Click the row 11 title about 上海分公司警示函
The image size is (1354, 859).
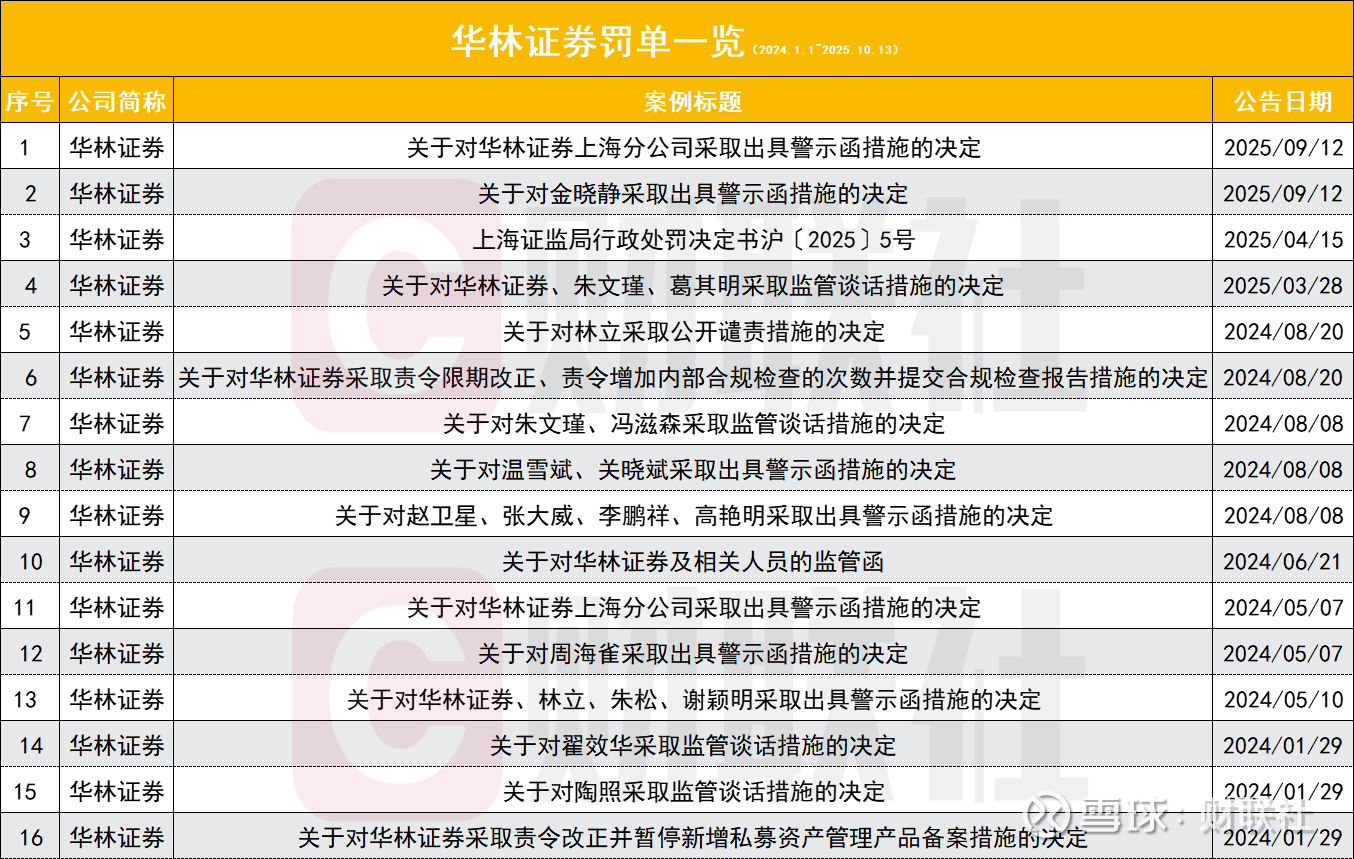tap(694, 608)
